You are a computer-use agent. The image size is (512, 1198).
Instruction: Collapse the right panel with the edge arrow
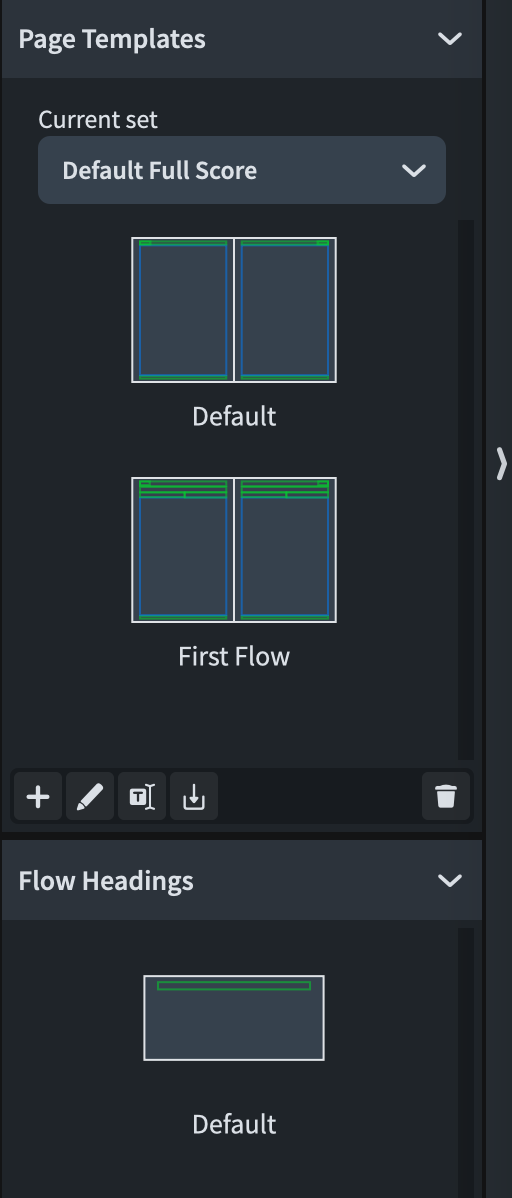[501, 464]
